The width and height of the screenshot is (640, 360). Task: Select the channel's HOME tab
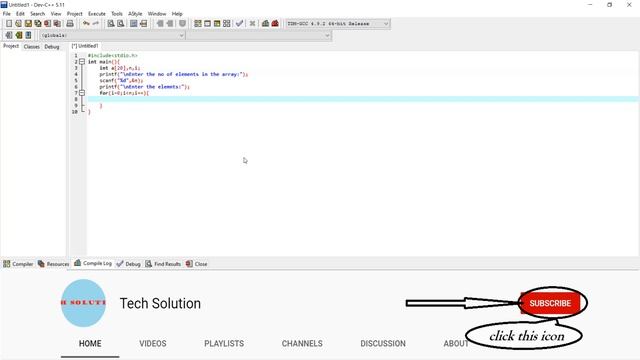[x=90, y=344]
